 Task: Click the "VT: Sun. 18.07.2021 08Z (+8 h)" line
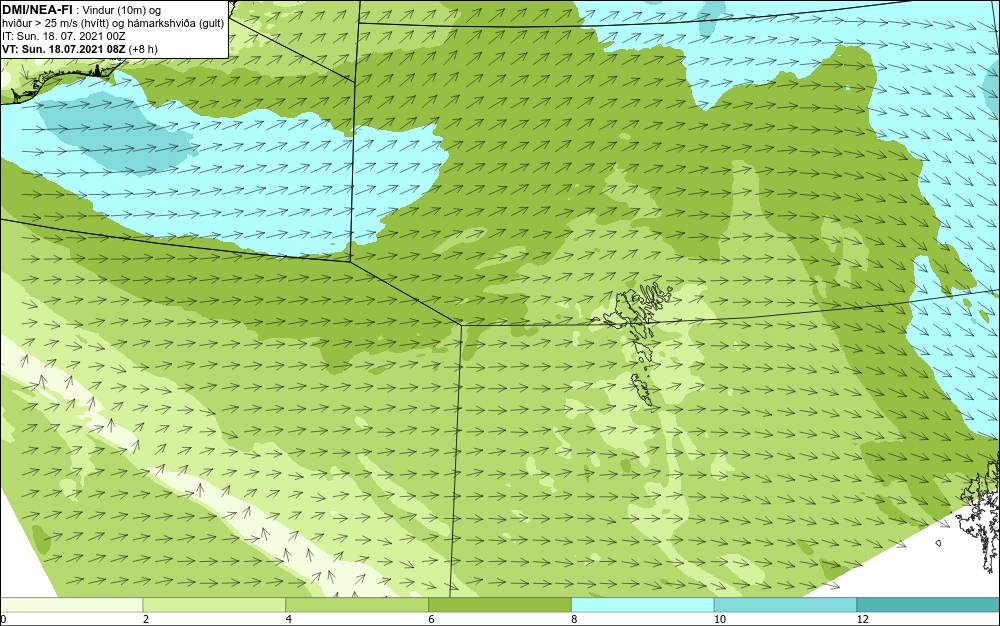[80, 49]
